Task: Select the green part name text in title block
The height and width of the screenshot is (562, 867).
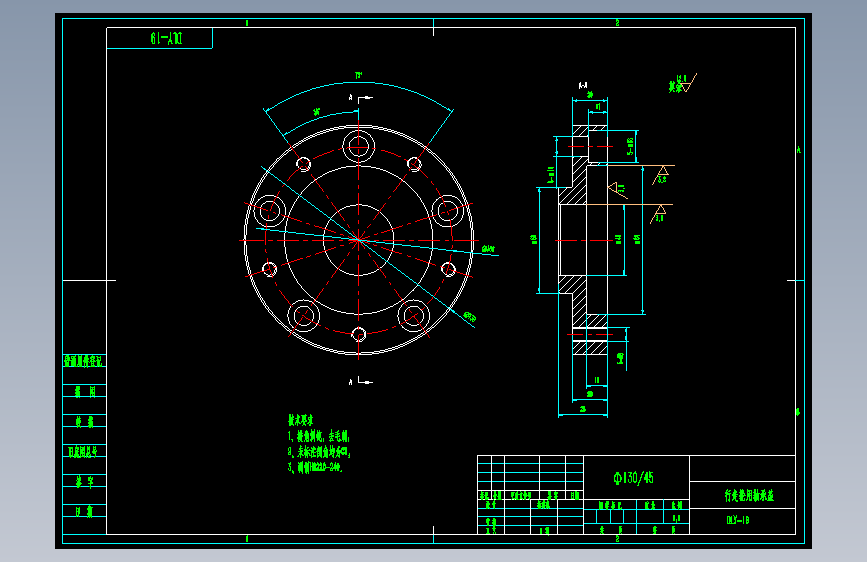Action: [749, 495]
